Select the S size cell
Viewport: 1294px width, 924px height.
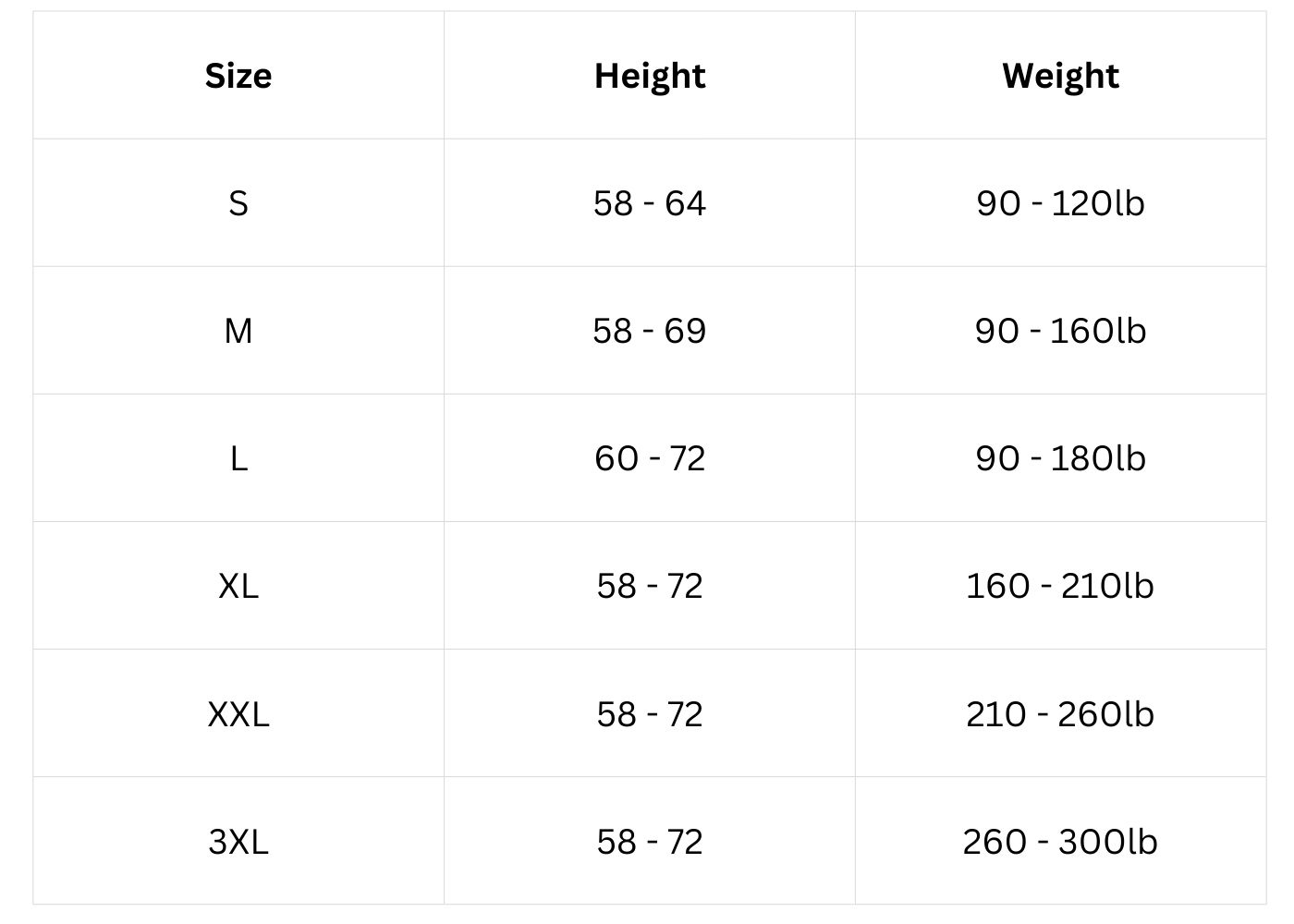[238, 203]
